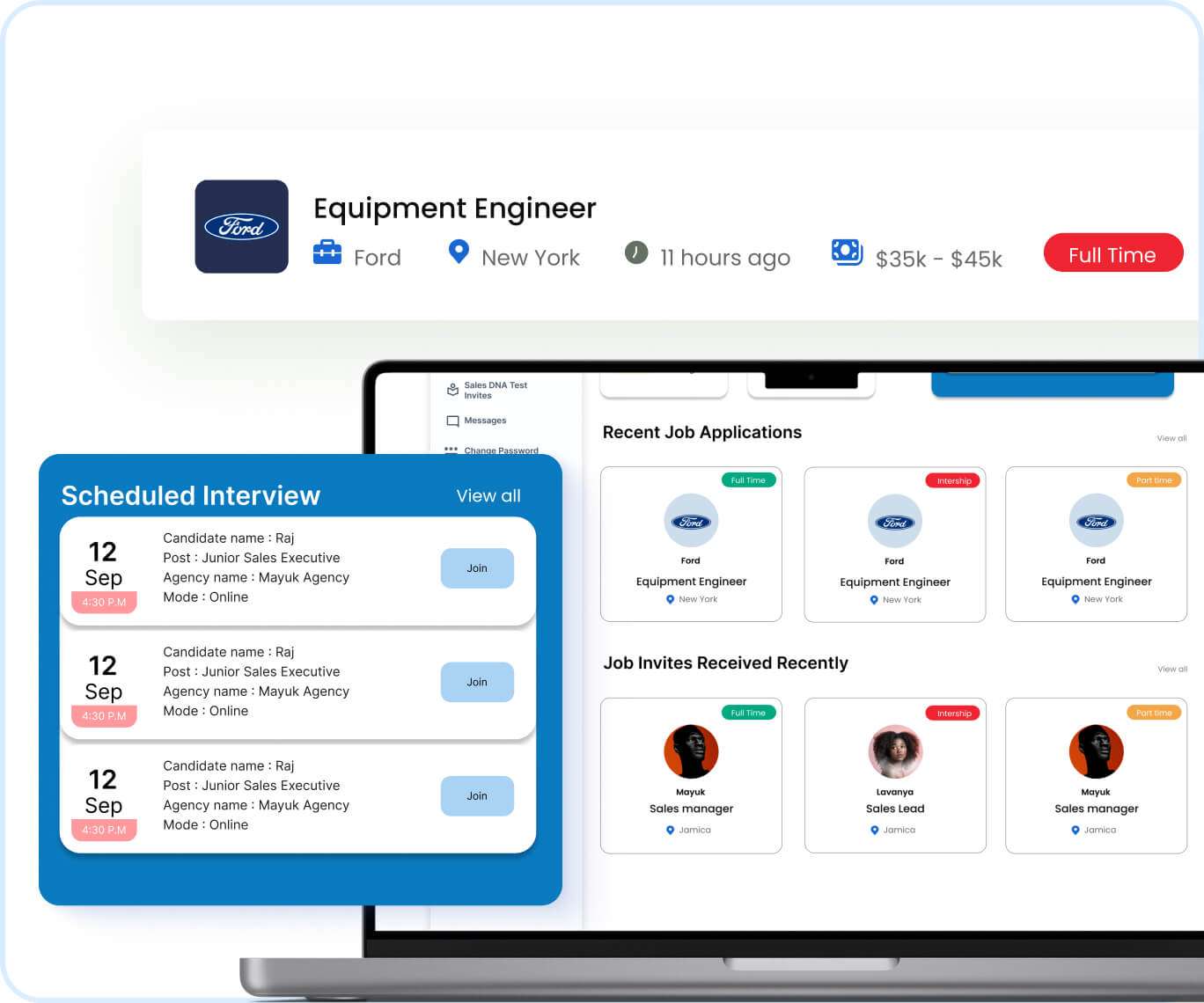The height and width of the screenshot is (1003, 1204).
Task: Click the green Full Time badge on Ford card
Action: 748,480
